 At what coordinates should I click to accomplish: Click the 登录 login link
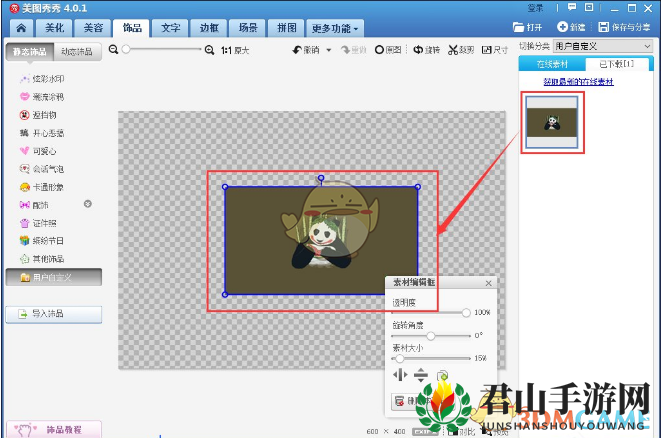pyautogui.click(x=535, y=8)
